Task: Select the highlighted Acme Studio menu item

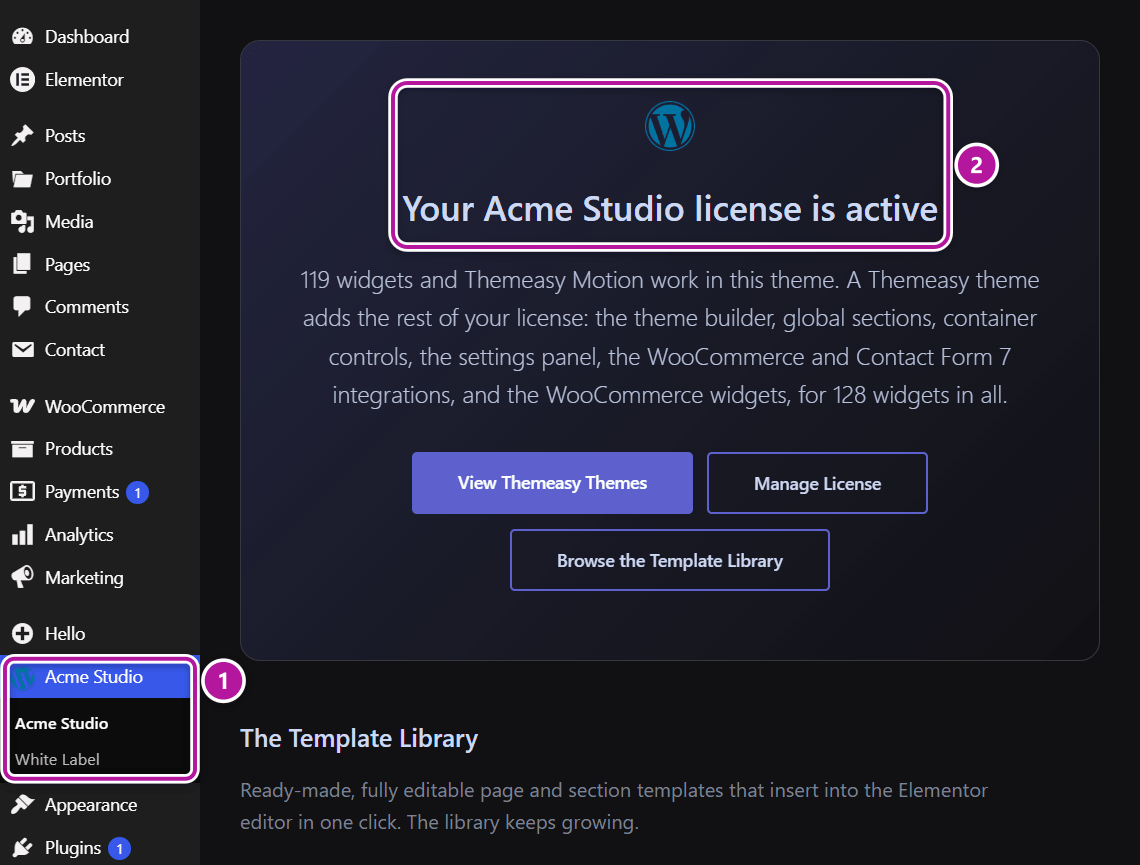Action: [x=100, y=677]
